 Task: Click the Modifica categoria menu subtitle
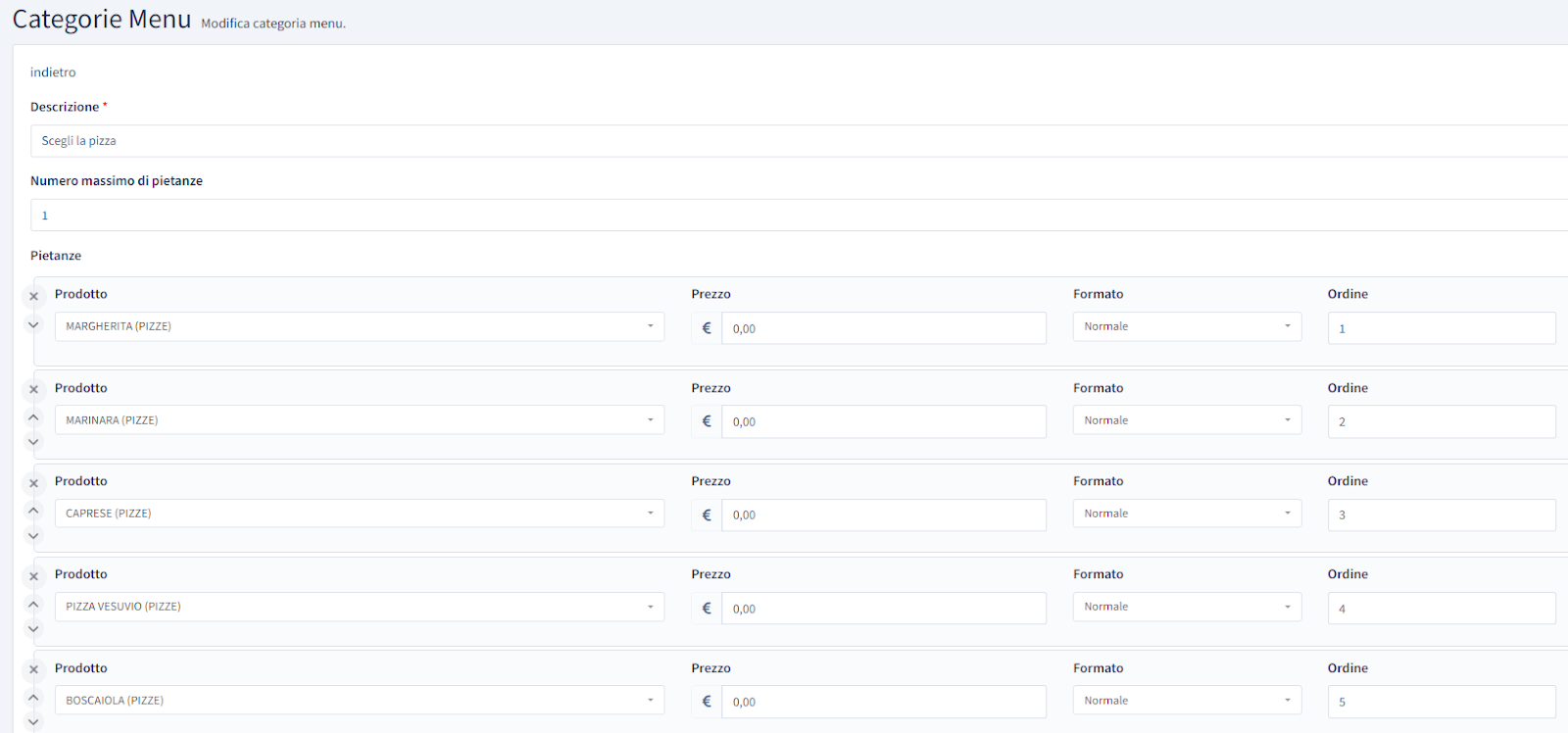tap(273, 24)
